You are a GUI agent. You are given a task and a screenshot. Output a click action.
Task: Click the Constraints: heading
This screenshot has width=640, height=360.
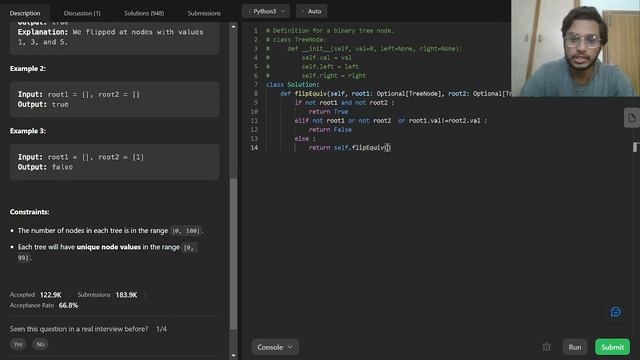(x=29, y=212)
